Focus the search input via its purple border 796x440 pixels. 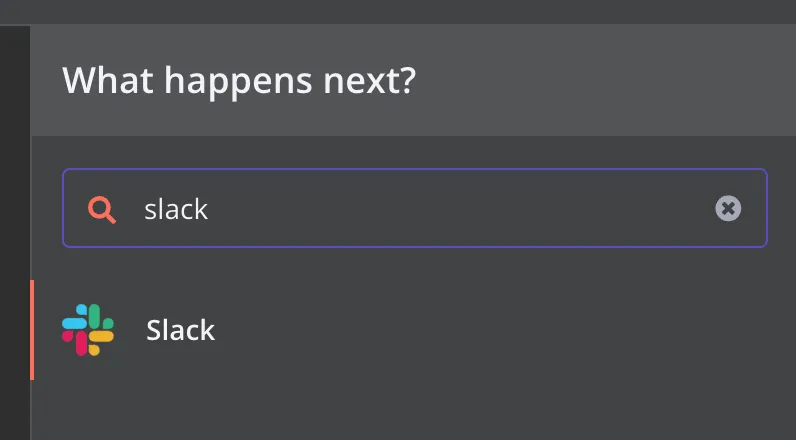pyautogui.click(x=415, y=169)
